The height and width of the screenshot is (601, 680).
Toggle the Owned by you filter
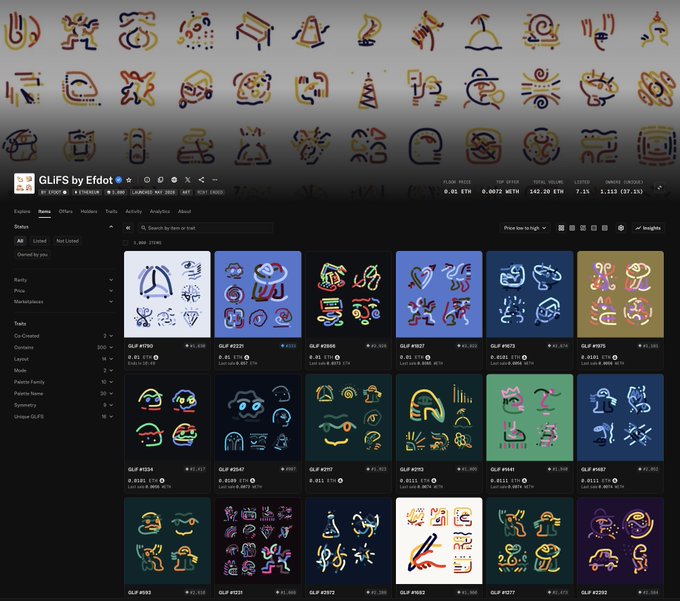coord(32,255)
